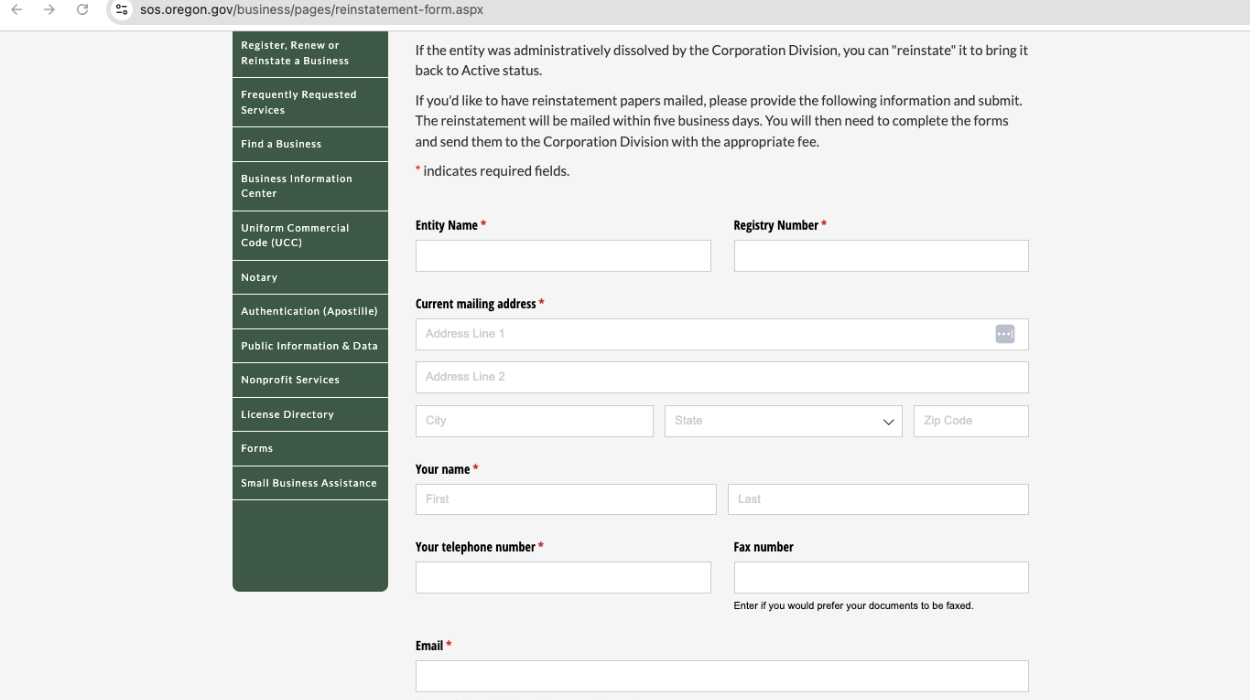This screenshot has height=700, width=1250.
Task: Select Small Business Assistance
Action: point(308,482)
